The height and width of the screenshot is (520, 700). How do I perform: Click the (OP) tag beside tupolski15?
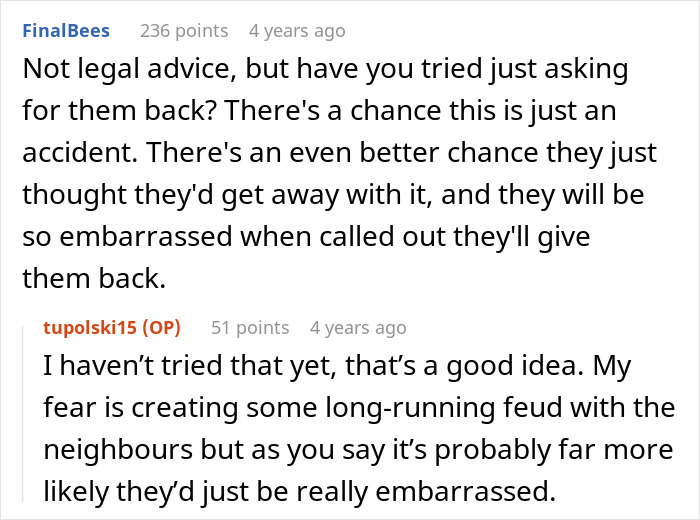pyautogui.click(x=167, y=327)
